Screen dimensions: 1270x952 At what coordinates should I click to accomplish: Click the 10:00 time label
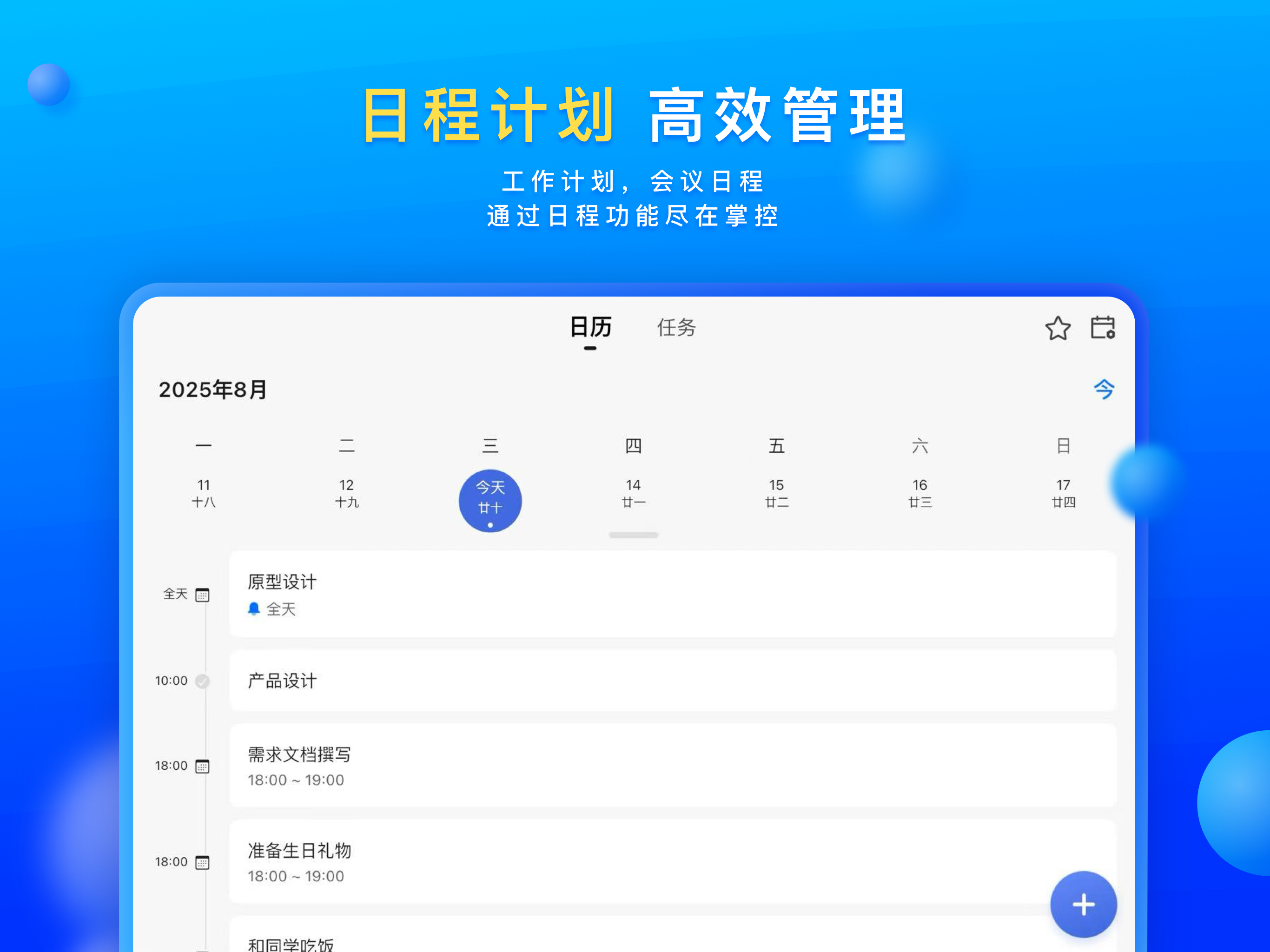[x=171, y=681]
